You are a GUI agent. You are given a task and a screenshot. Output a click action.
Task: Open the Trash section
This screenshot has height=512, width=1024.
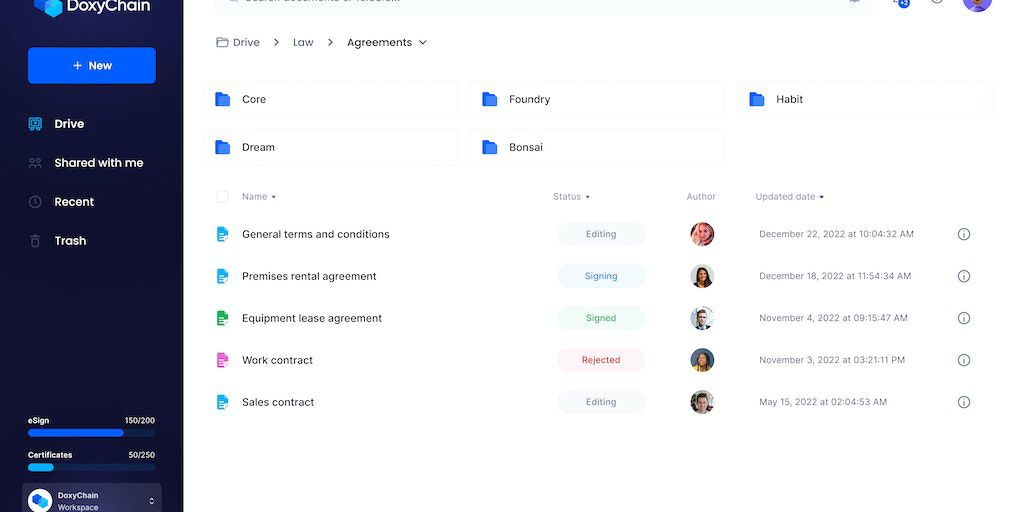pyautogui.click(x=70, y=241)
